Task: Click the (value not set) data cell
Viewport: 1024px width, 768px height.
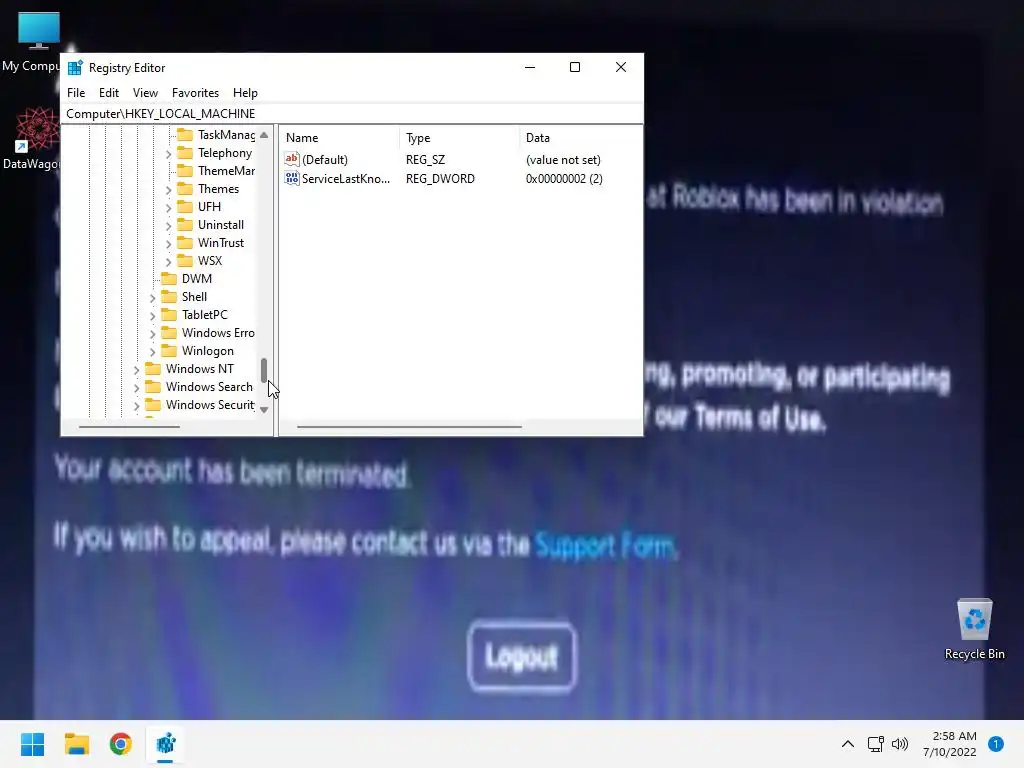Action: pyautogui.click(x=563, y=159)
